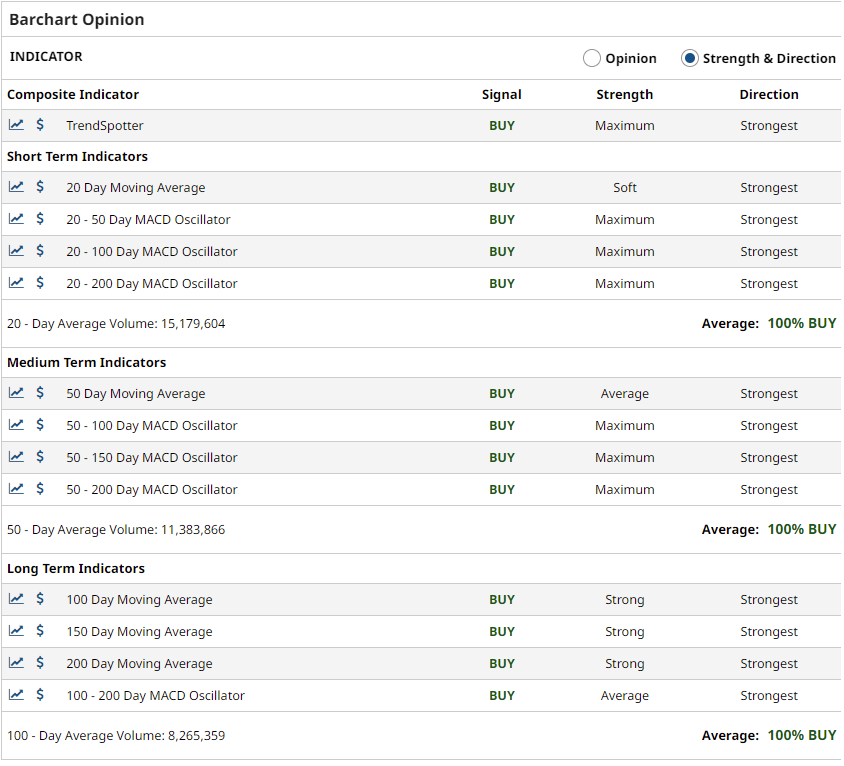The width and height of the screenshot is (844, 766).
Task: Open chart icon for TrendSpotter
Action: pyautogui.click(x=16, y=125)
